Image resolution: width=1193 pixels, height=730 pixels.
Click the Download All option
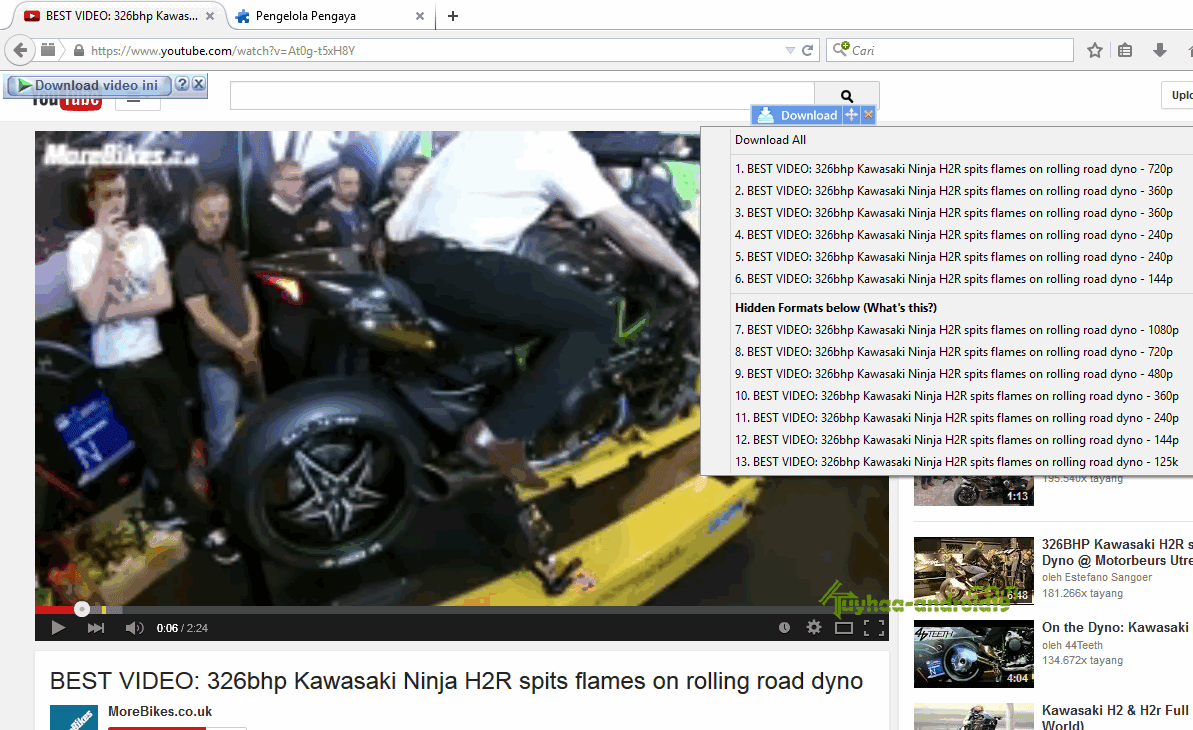pos(770,140)
